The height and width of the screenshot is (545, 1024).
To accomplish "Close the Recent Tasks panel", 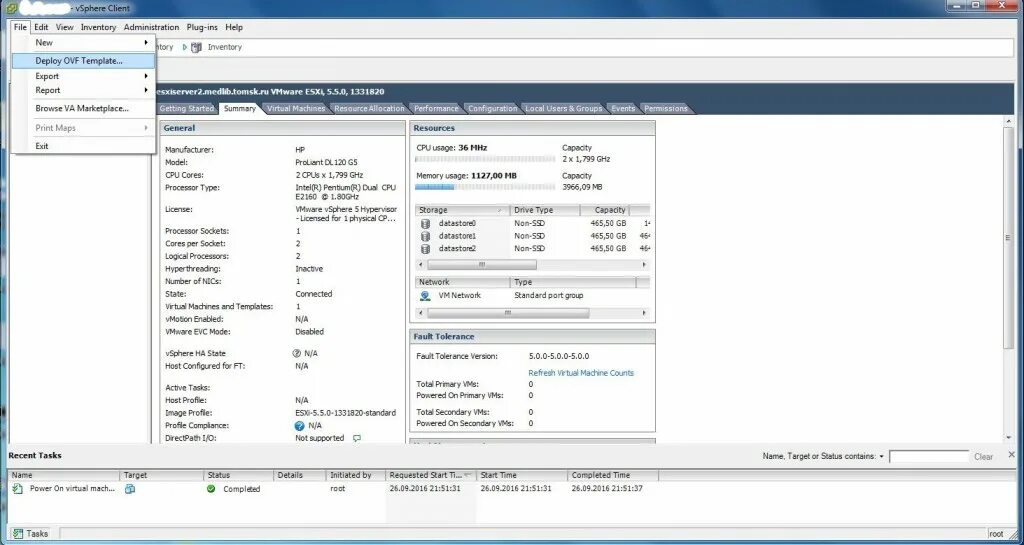I will (x=1012, y=454).
